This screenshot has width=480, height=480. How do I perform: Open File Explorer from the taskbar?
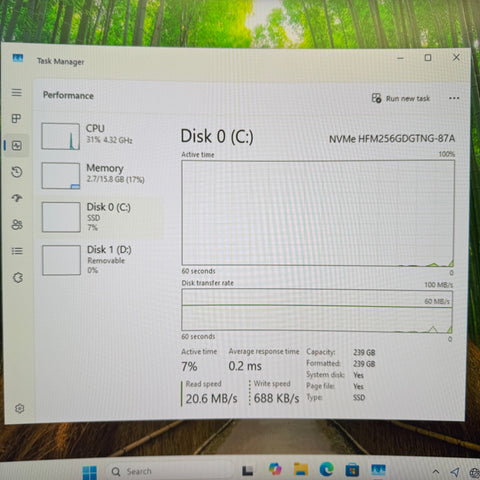[301, 469]
